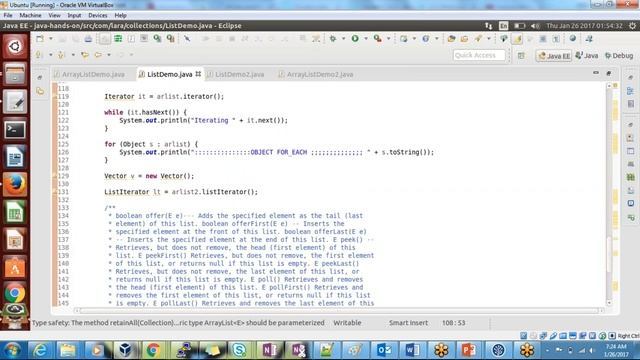The width and height of the screenshot is (640, 360).
Task: Click the Ubuntu system settings gear icon
Action: pos(632,26)
